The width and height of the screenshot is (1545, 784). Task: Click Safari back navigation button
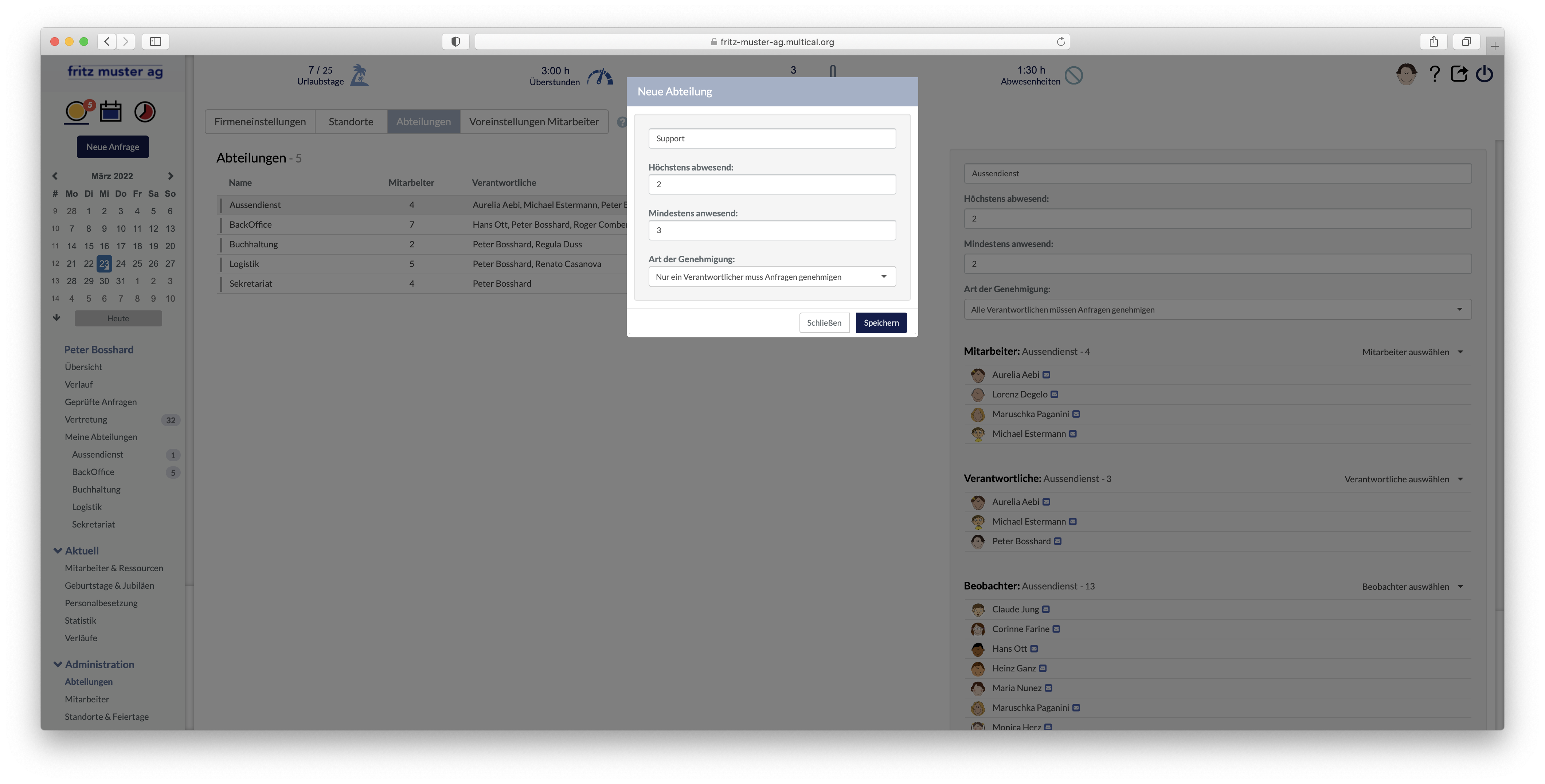[x=107, y=42]
